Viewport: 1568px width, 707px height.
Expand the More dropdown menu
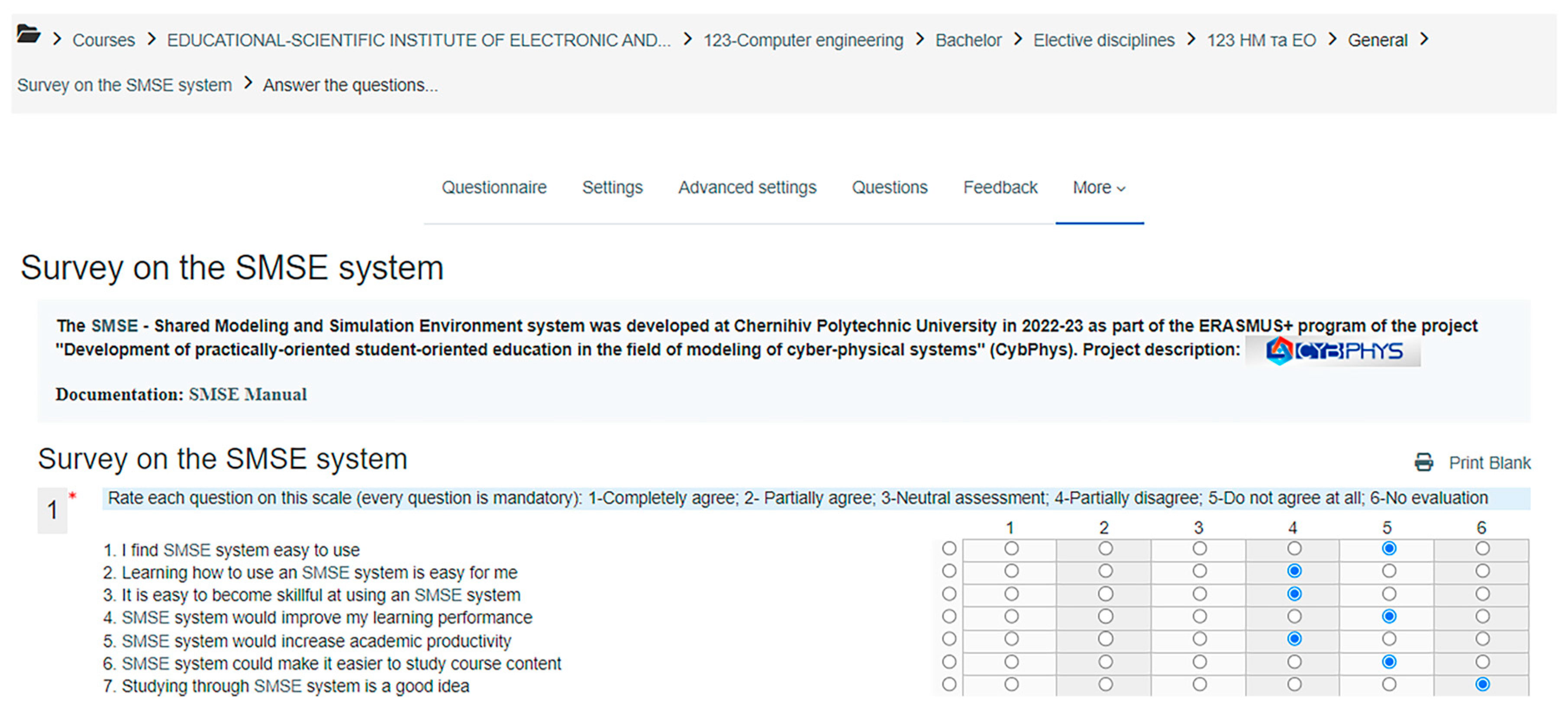point(1099,187)
